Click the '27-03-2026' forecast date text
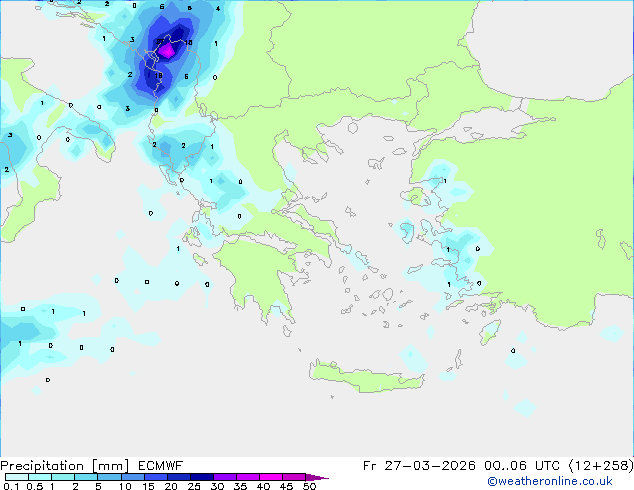This screenshot has width=634, height=490. (x=429, y=466)
